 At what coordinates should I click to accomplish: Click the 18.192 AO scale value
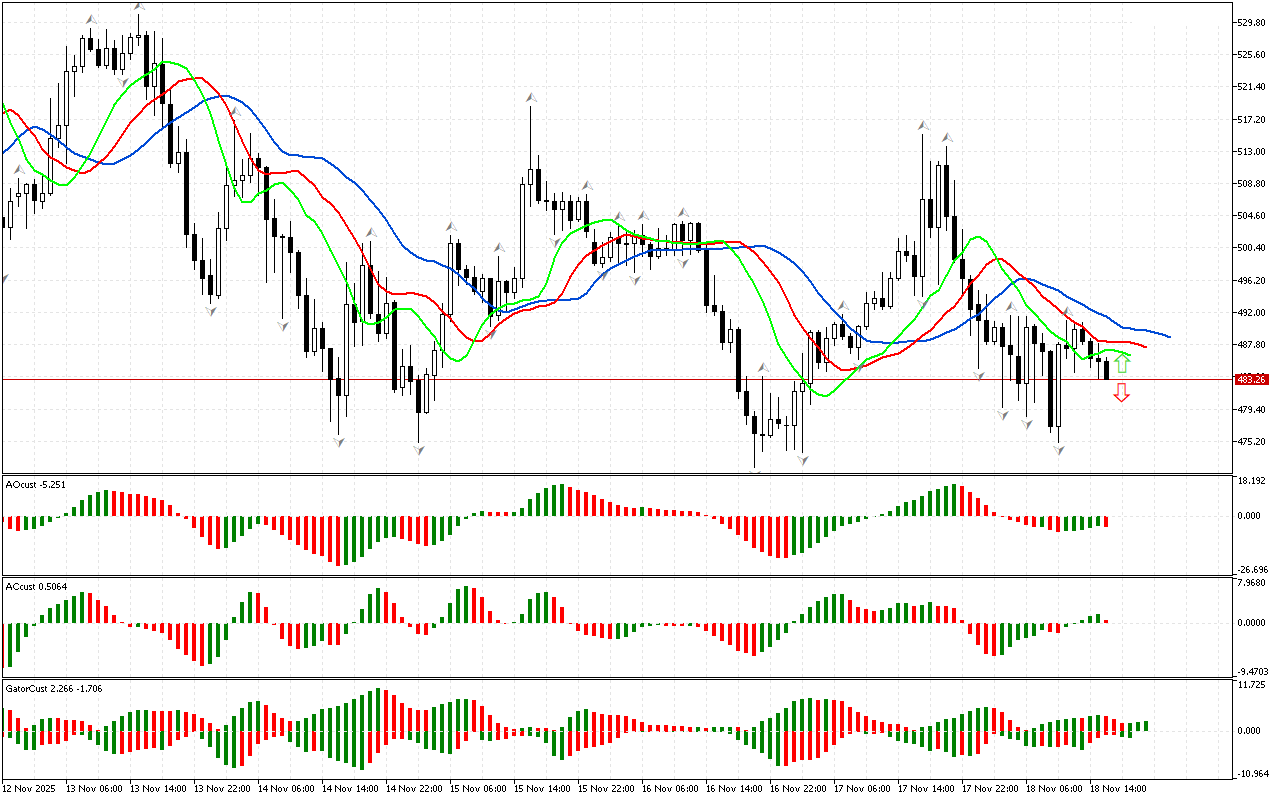1251,481
